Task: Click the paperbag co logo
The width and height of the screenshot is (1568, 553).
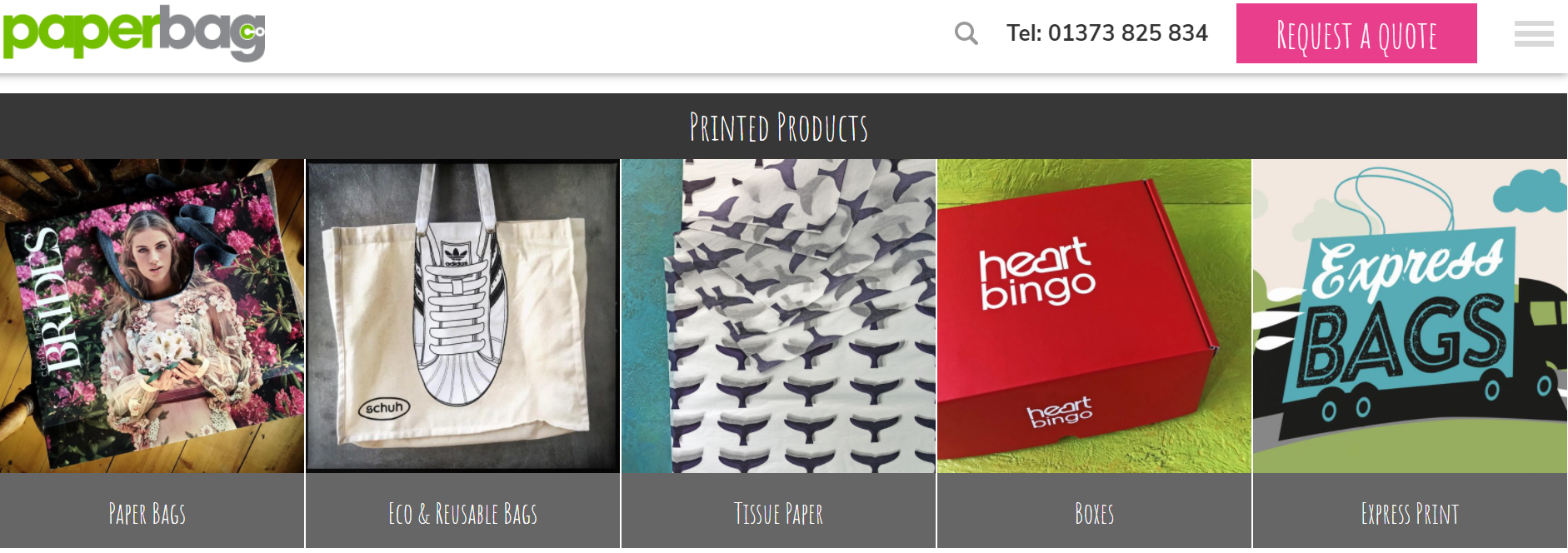Action: point(133,33)
